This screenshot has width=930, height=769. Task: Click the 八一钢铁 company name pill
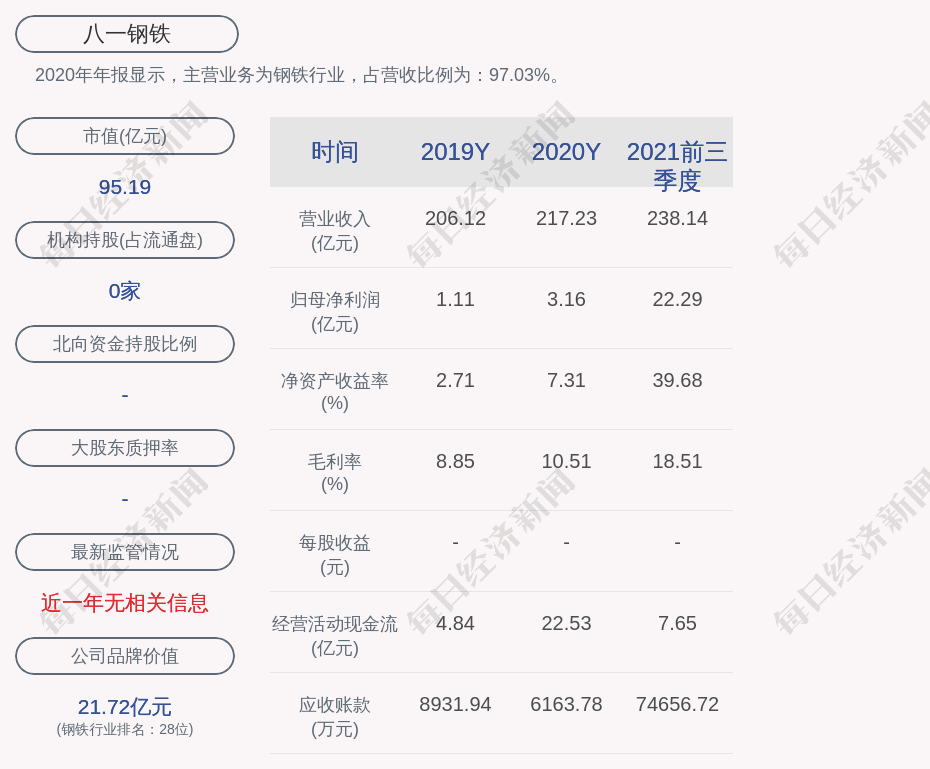click(x=127, y=34)
